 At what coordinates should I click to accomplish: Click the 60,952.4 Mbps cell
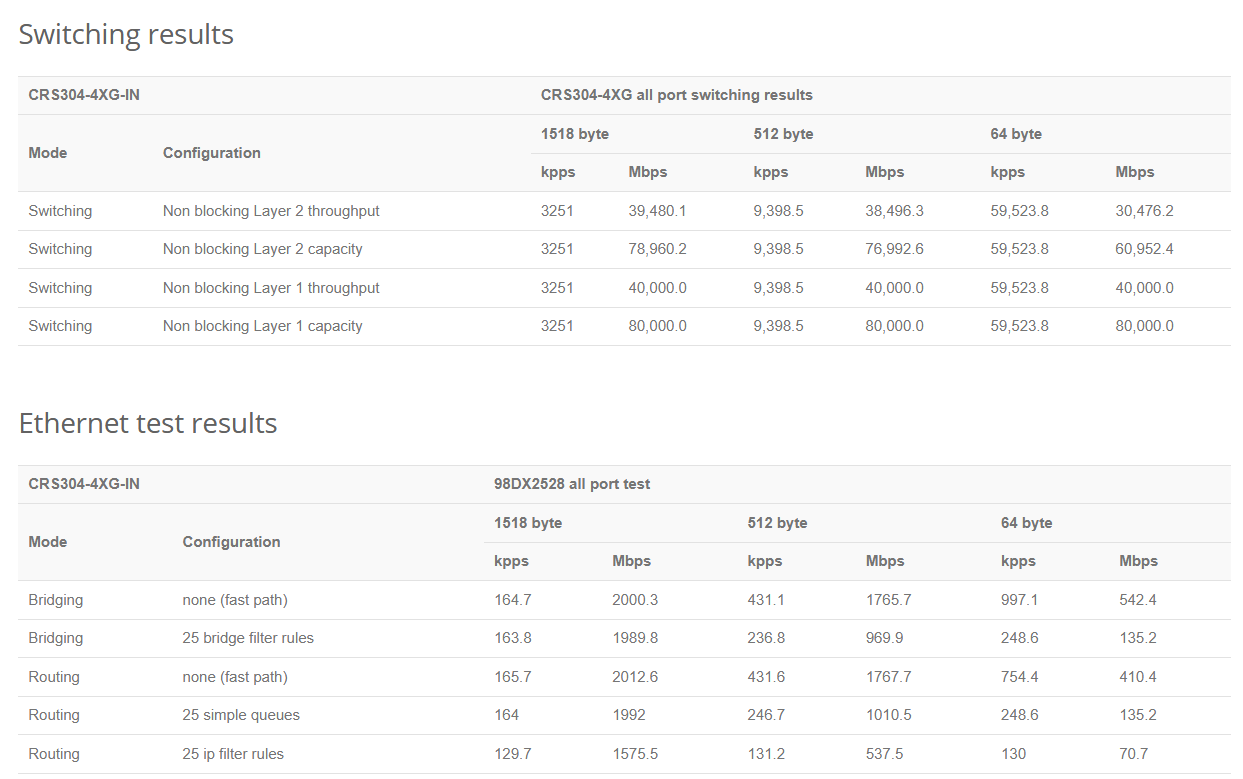point(1144,250)
